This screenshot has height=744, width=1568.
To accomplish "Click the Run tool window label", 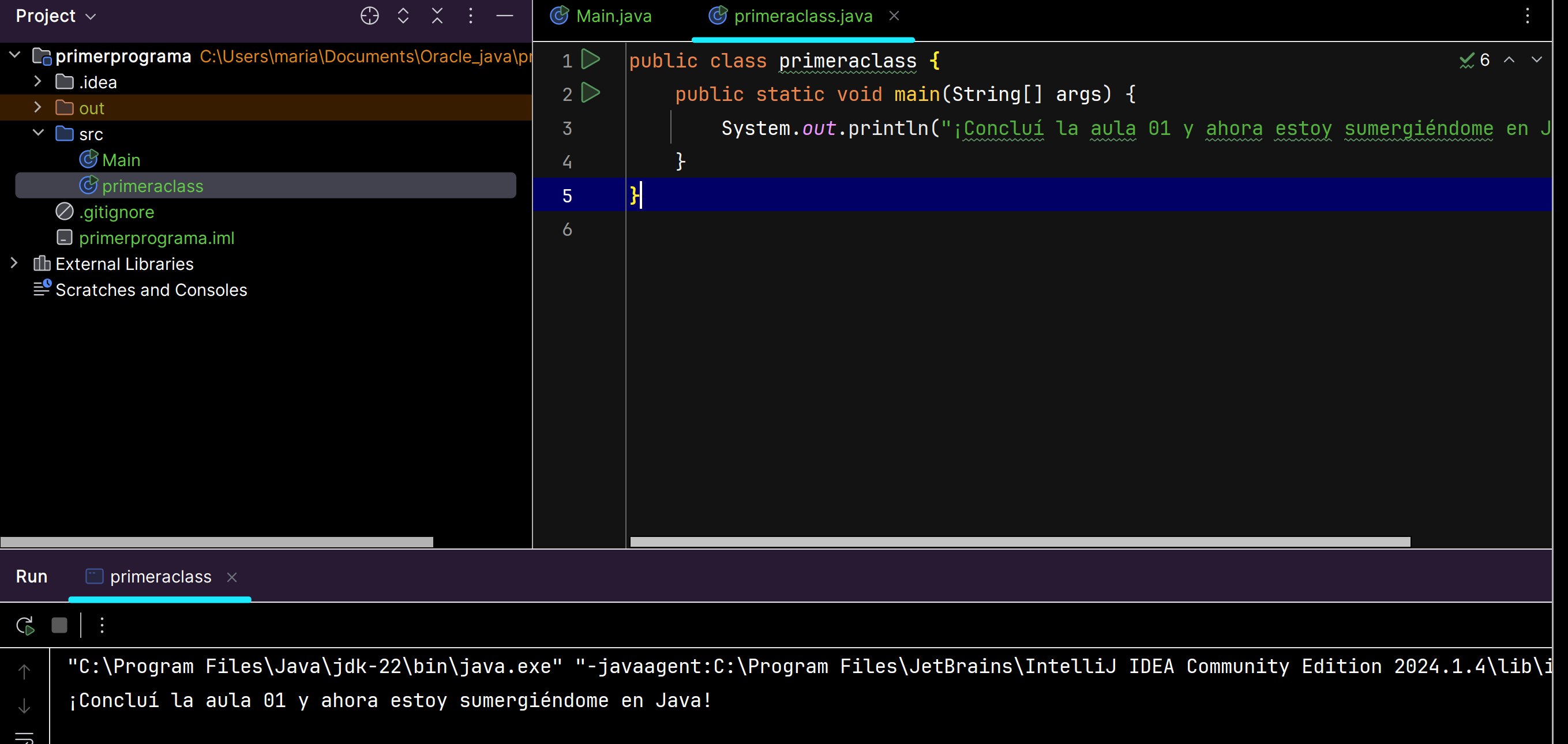I will 32,576.
